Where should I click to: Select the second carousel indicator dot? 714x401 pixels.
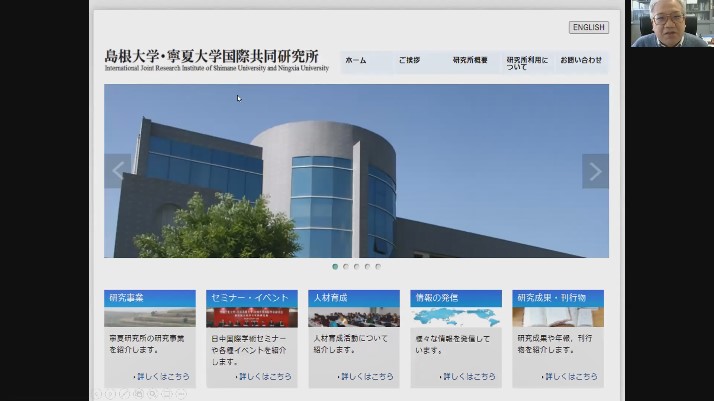coord(346,267)
